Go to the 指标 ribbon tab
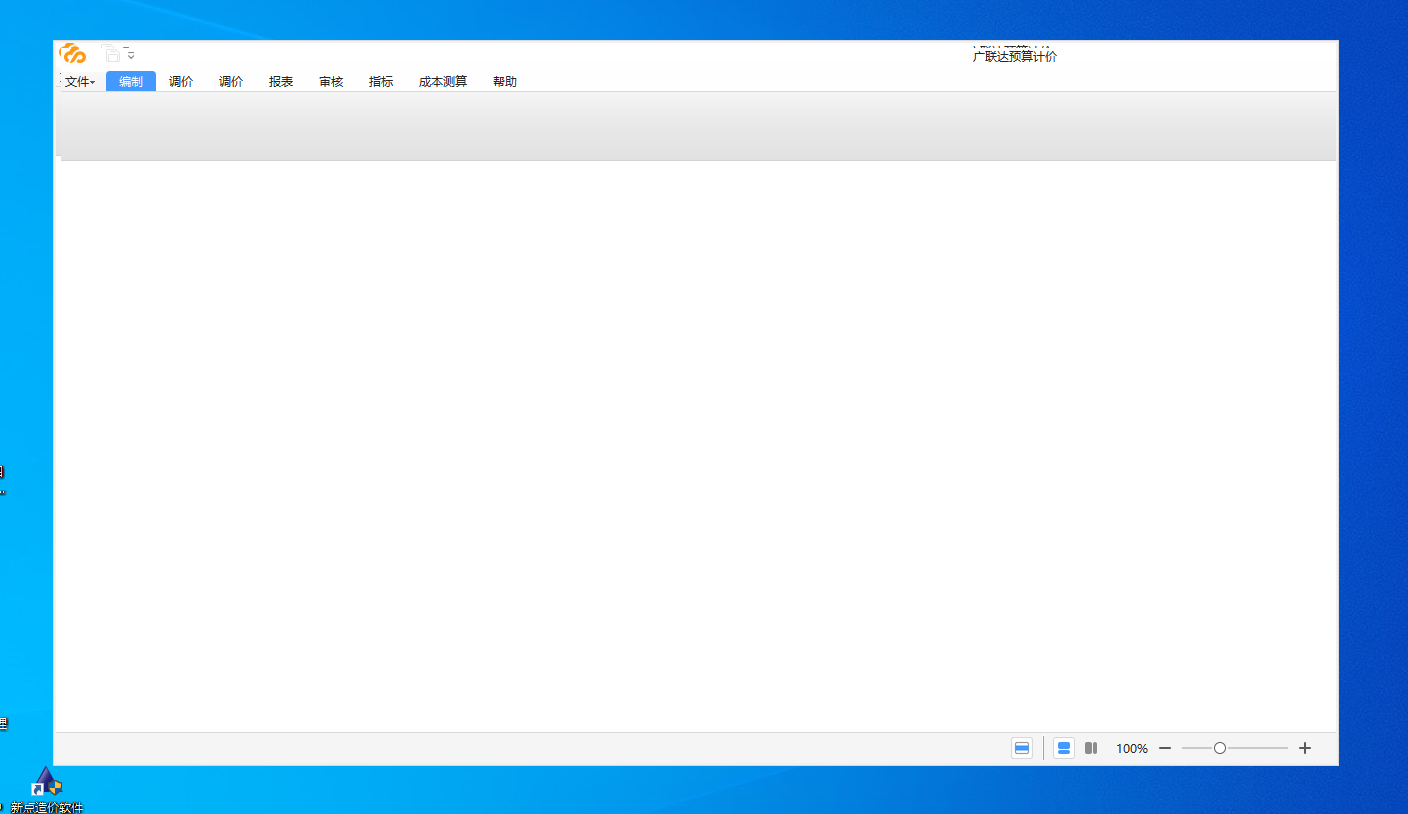1408x814 pixels. (381, 82)
